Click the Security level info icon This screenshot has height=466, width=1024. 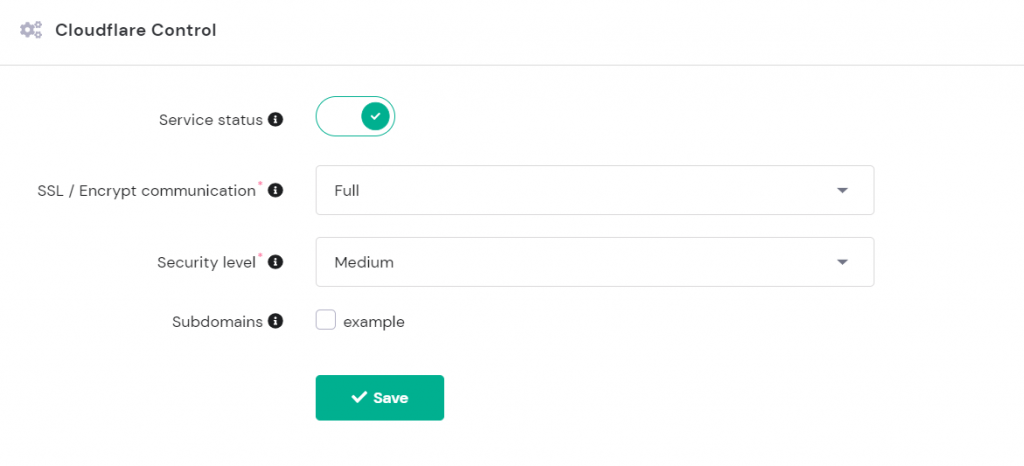pos(276,262)
